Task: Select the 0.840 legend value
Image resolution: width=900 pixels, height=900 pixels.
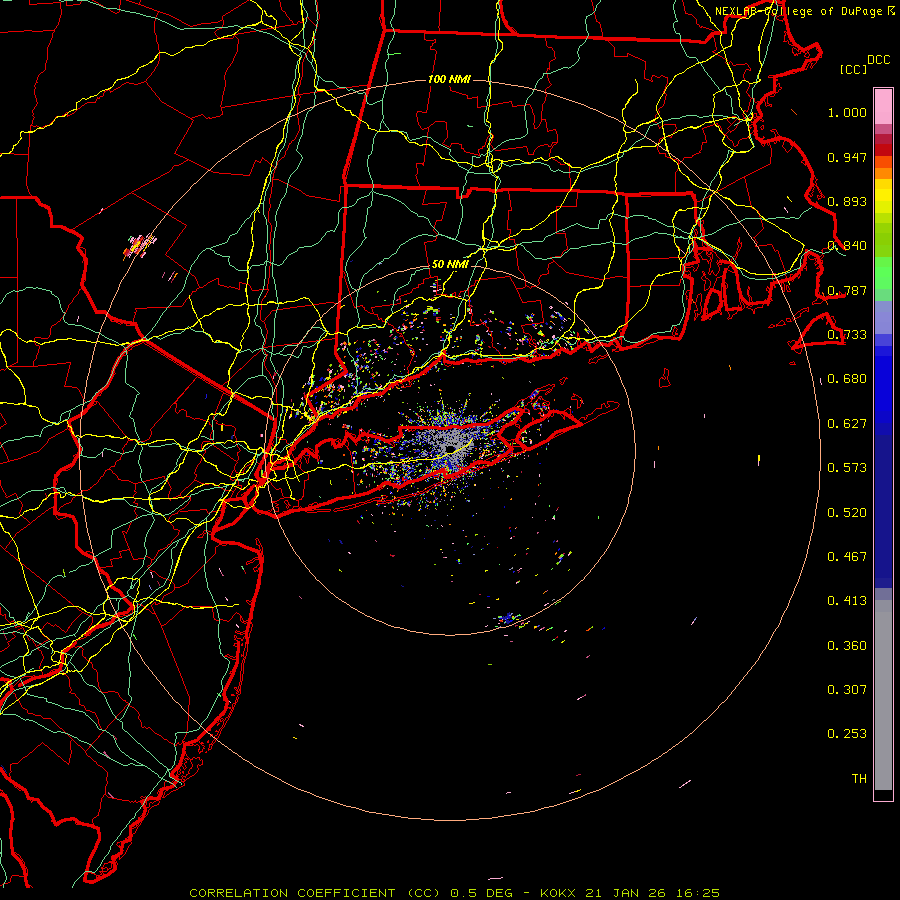Action: 847,246
